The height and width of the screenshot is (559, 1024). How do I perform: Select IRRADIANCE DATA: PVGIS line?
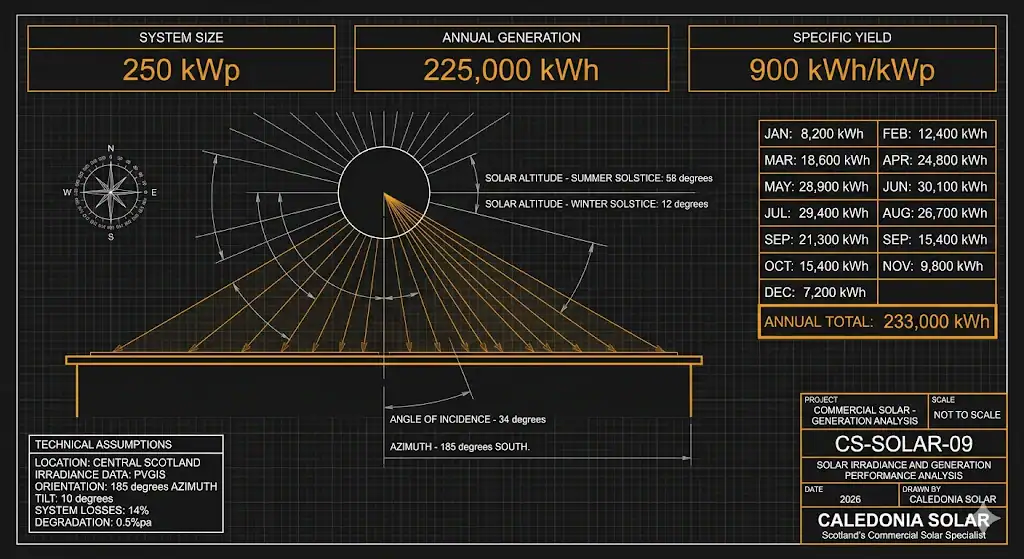click(100, 475)
